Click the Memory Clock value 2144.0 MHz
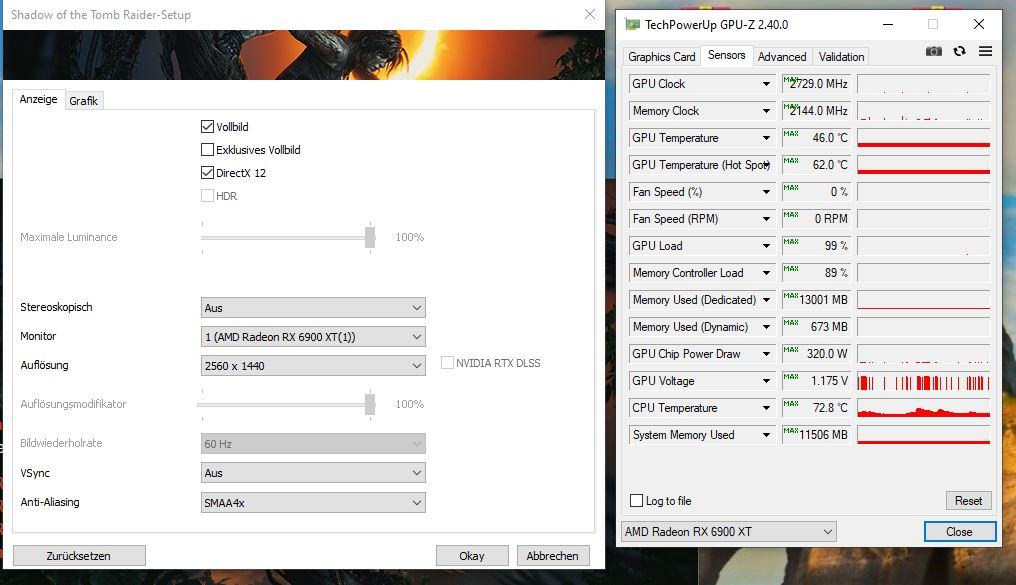 point(818,111)
